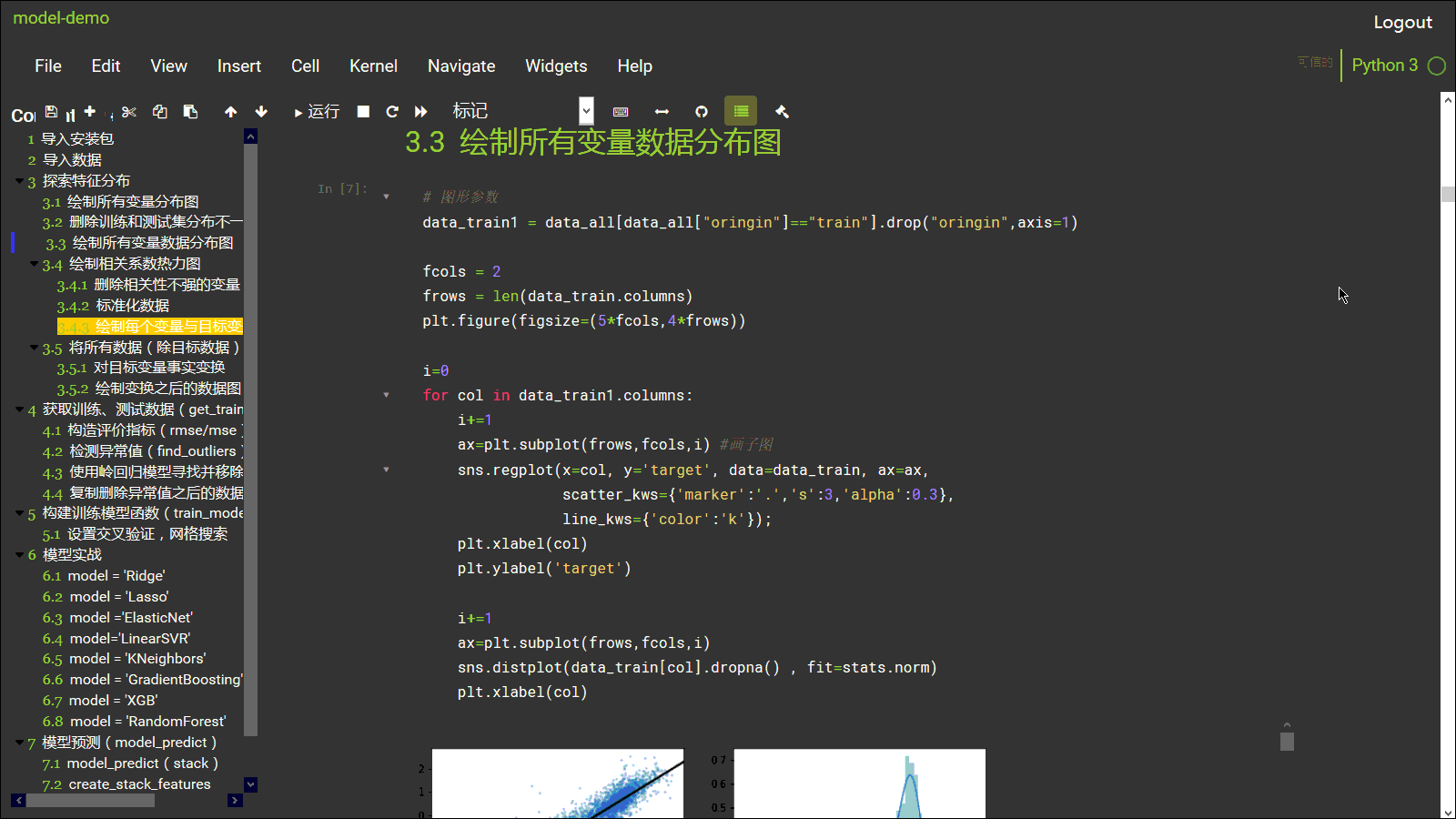Open command palette keyboard icon
This screenshot has height=819, width=1456.
tap(621, 111)
